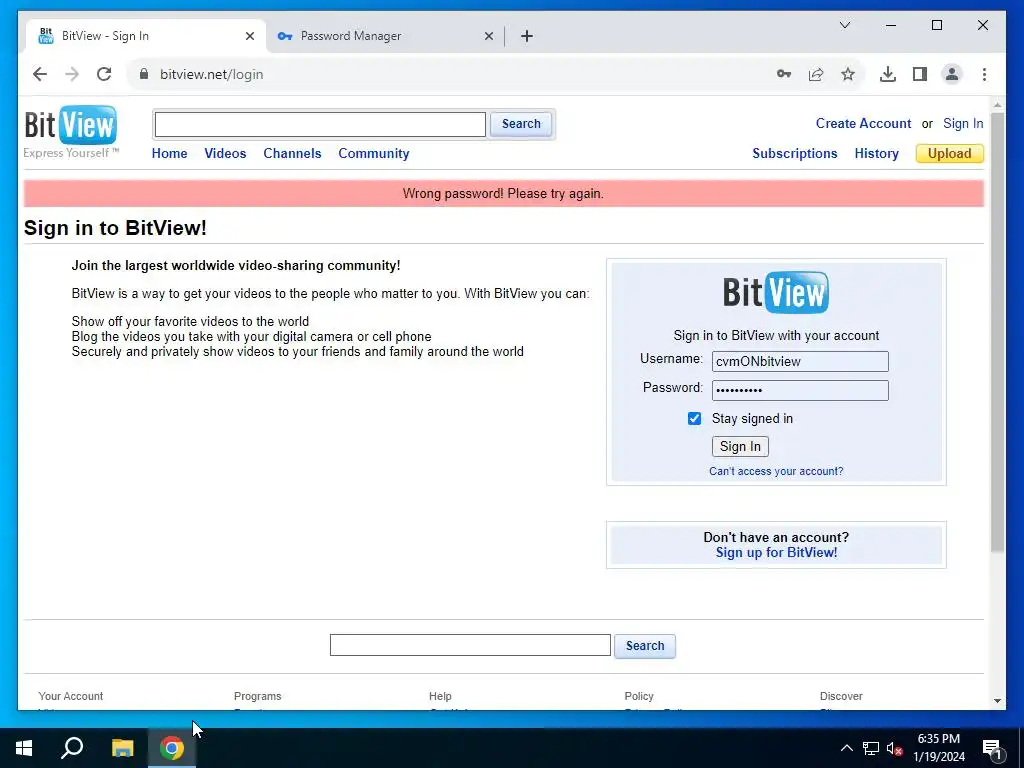Open the Windows Start menu
The width and height of the screenshot is (1024, 768).
(x=24, y=748)
